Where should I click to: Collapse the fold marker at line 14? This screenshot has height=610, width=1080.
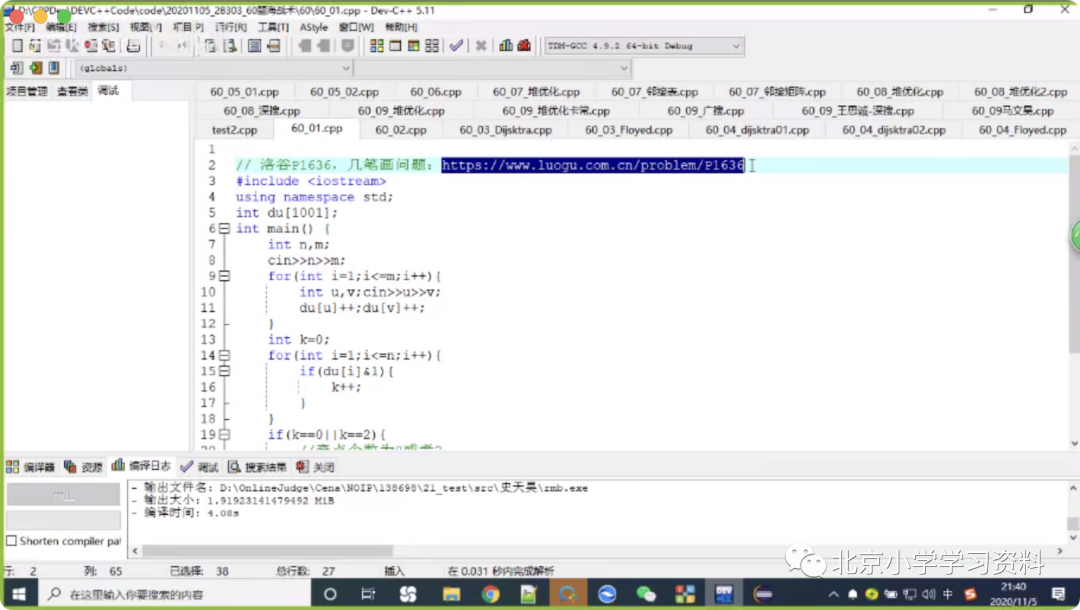[225, 355]
